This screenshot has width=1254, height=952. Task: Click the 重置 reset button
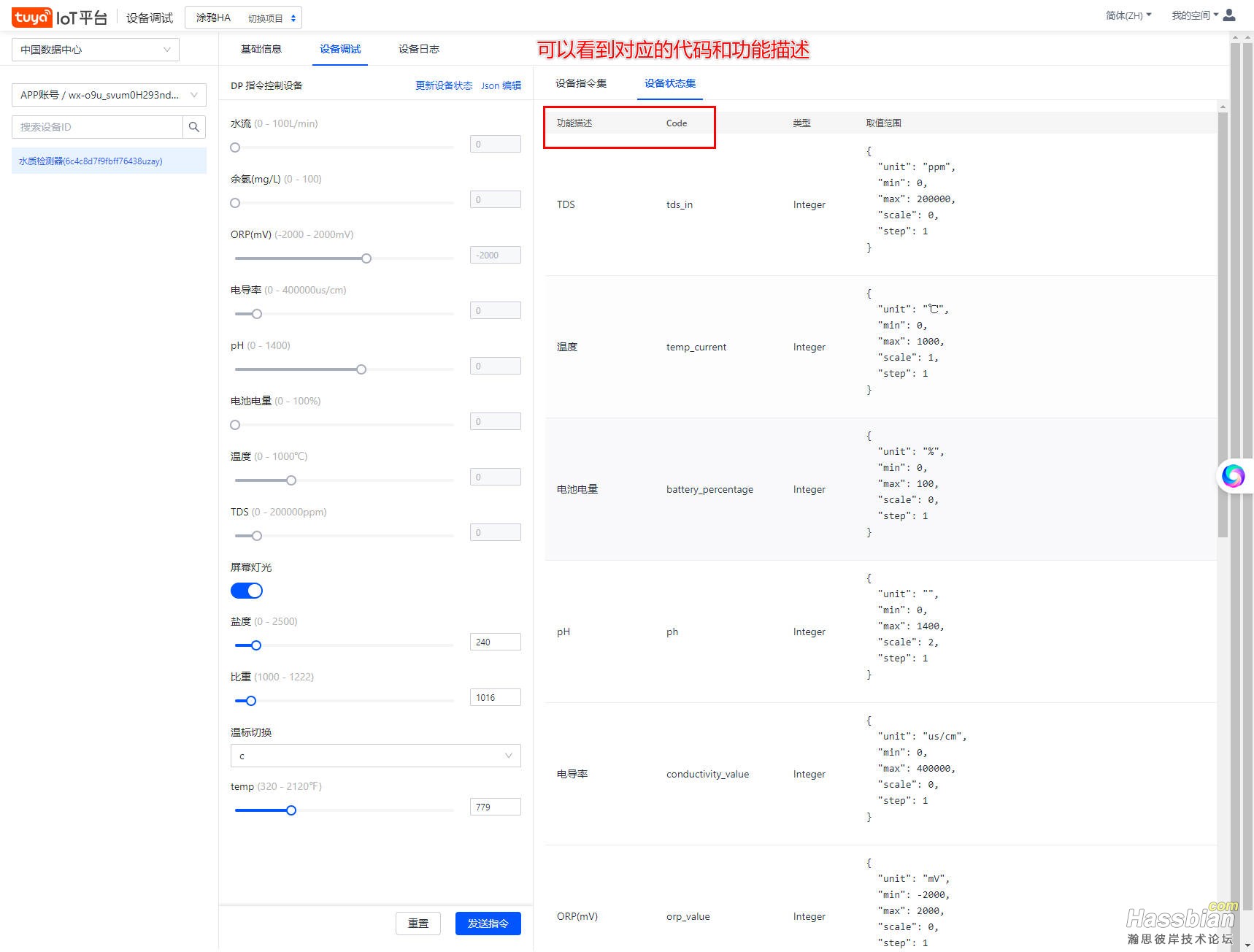click(x=419, y=924)
